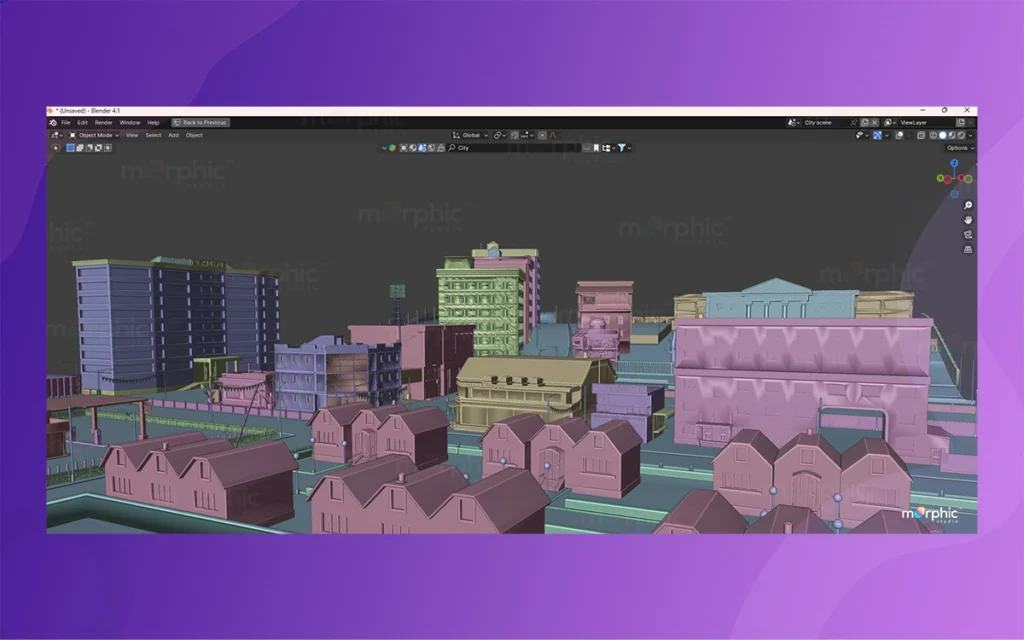Choose the set new selection mode icon
Screen dimensions: 1024x640
pos(71,148)
